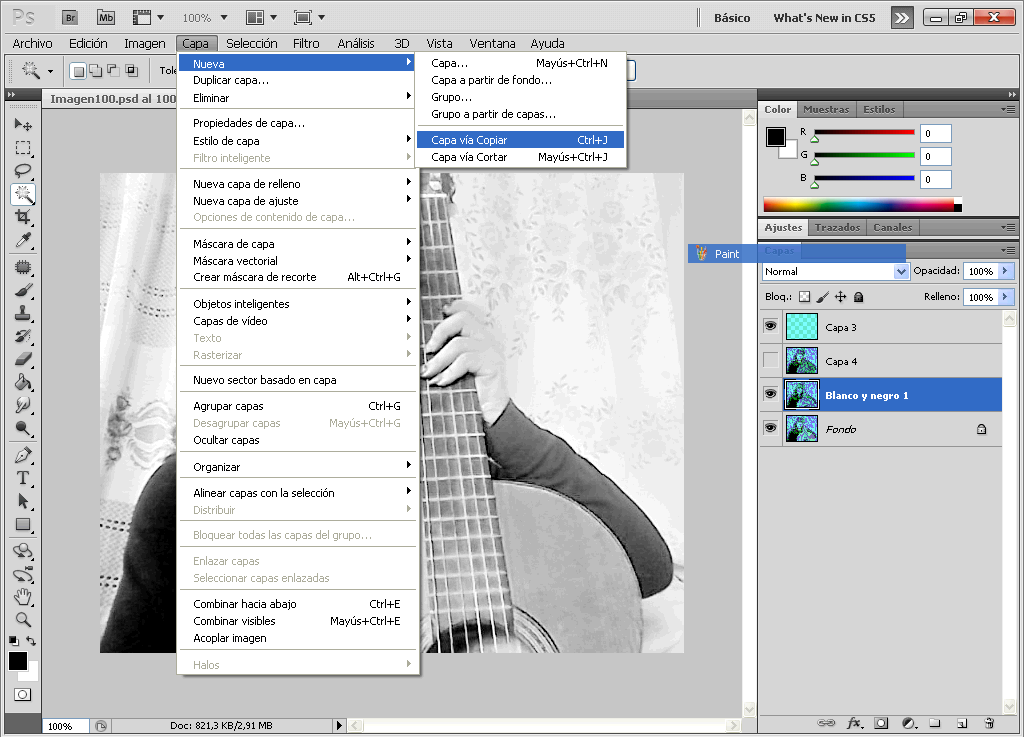Open the Color panel options menu
This screenshot has width=1024, height=737.
pos(1008,109)
